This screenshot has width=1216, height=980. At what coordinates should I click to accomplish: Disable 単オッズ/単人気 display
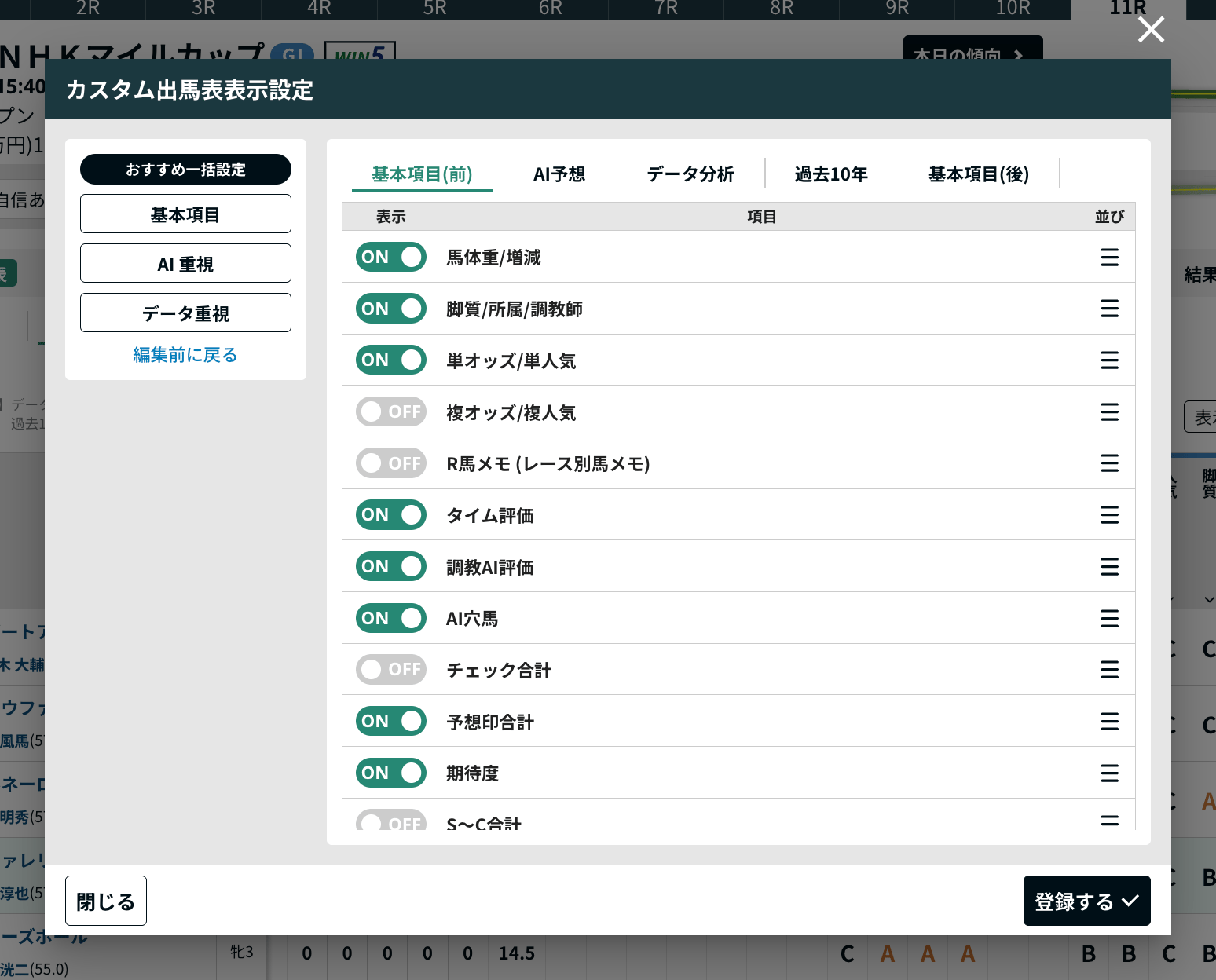[x=391, y=360]
